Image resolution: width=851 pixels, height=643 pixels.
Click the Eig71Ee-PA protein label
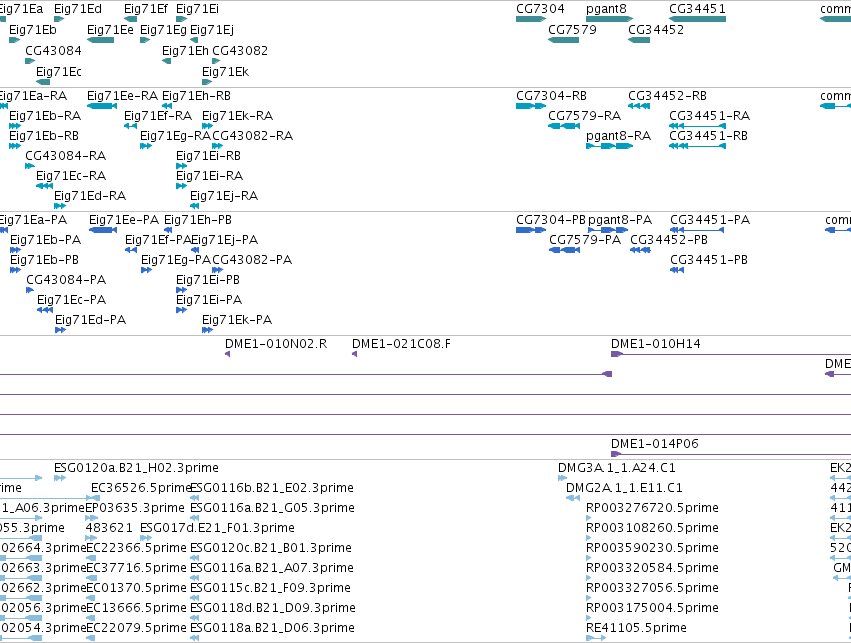124,220
